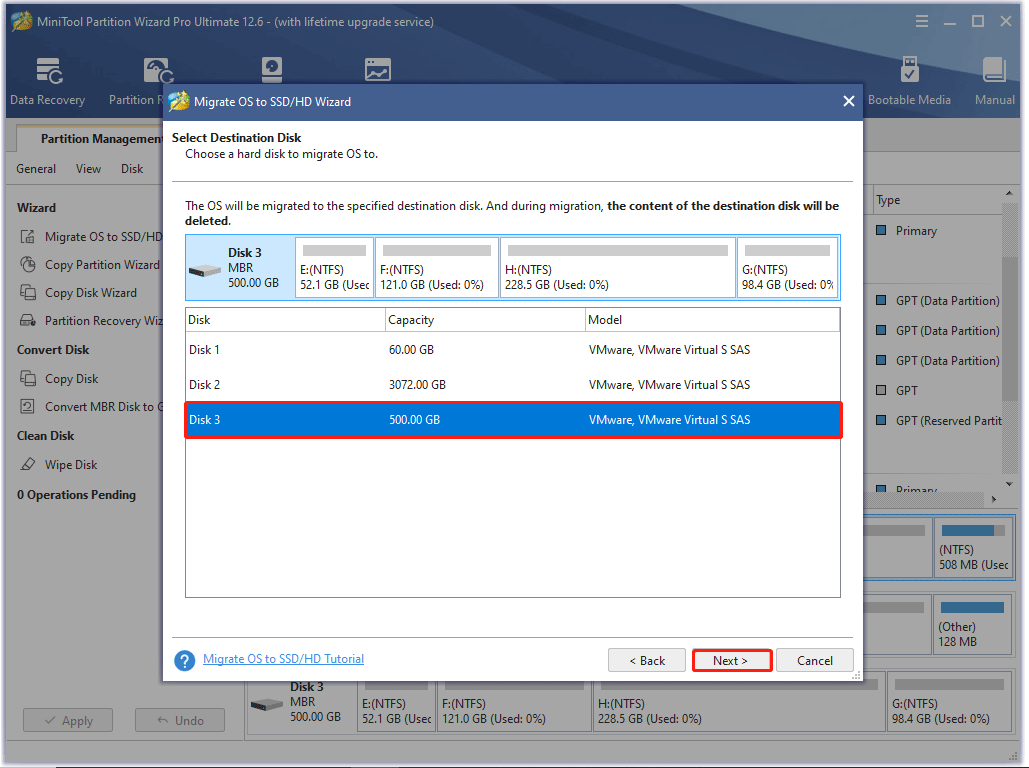1029x768 pixels.
Task: Click MiniTool app logo in title bar
Action: click(22, 22)
